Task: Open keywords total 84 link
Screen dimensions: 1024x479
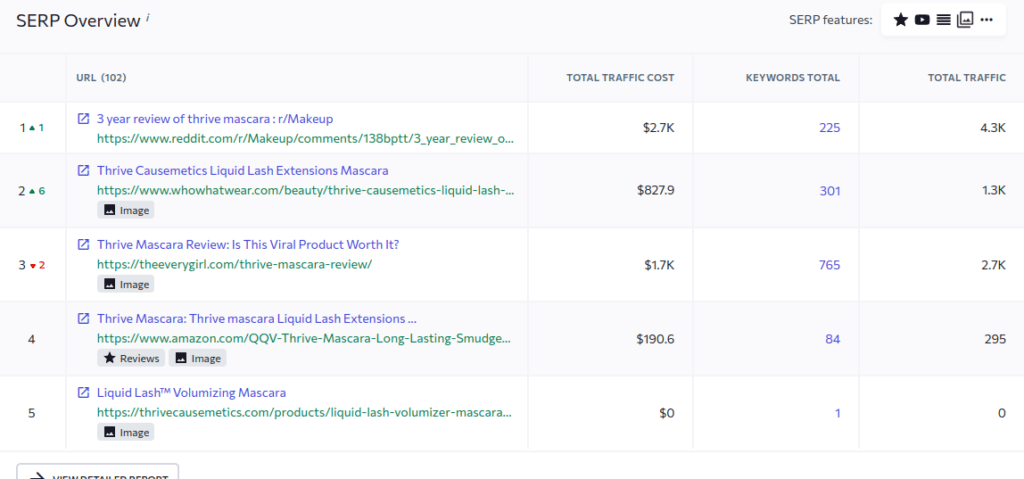Action: (833, 339)
